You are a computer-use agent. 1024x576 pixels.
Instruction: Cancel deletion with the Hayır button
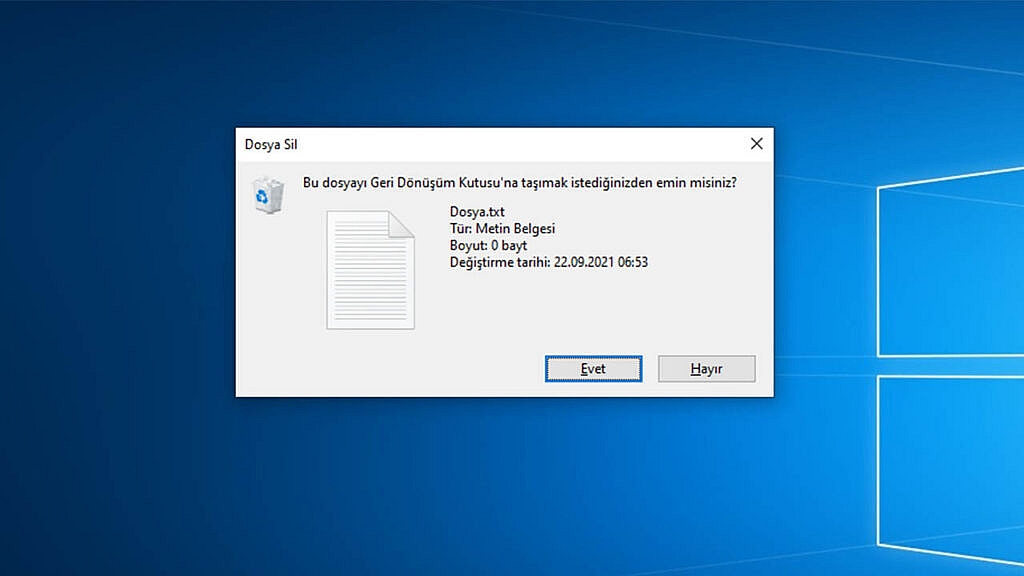[706, 369]
